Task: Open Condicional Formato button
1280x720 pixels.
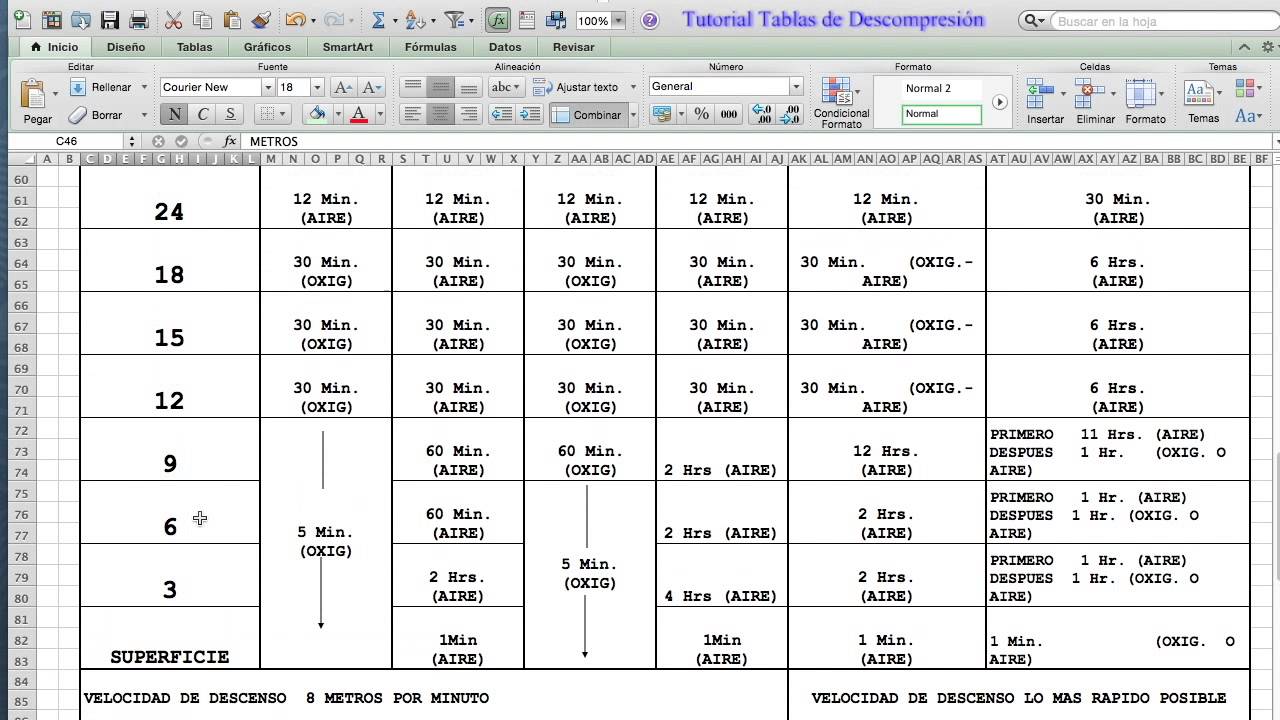Action: pyautogui.click(x=841, y=103)
